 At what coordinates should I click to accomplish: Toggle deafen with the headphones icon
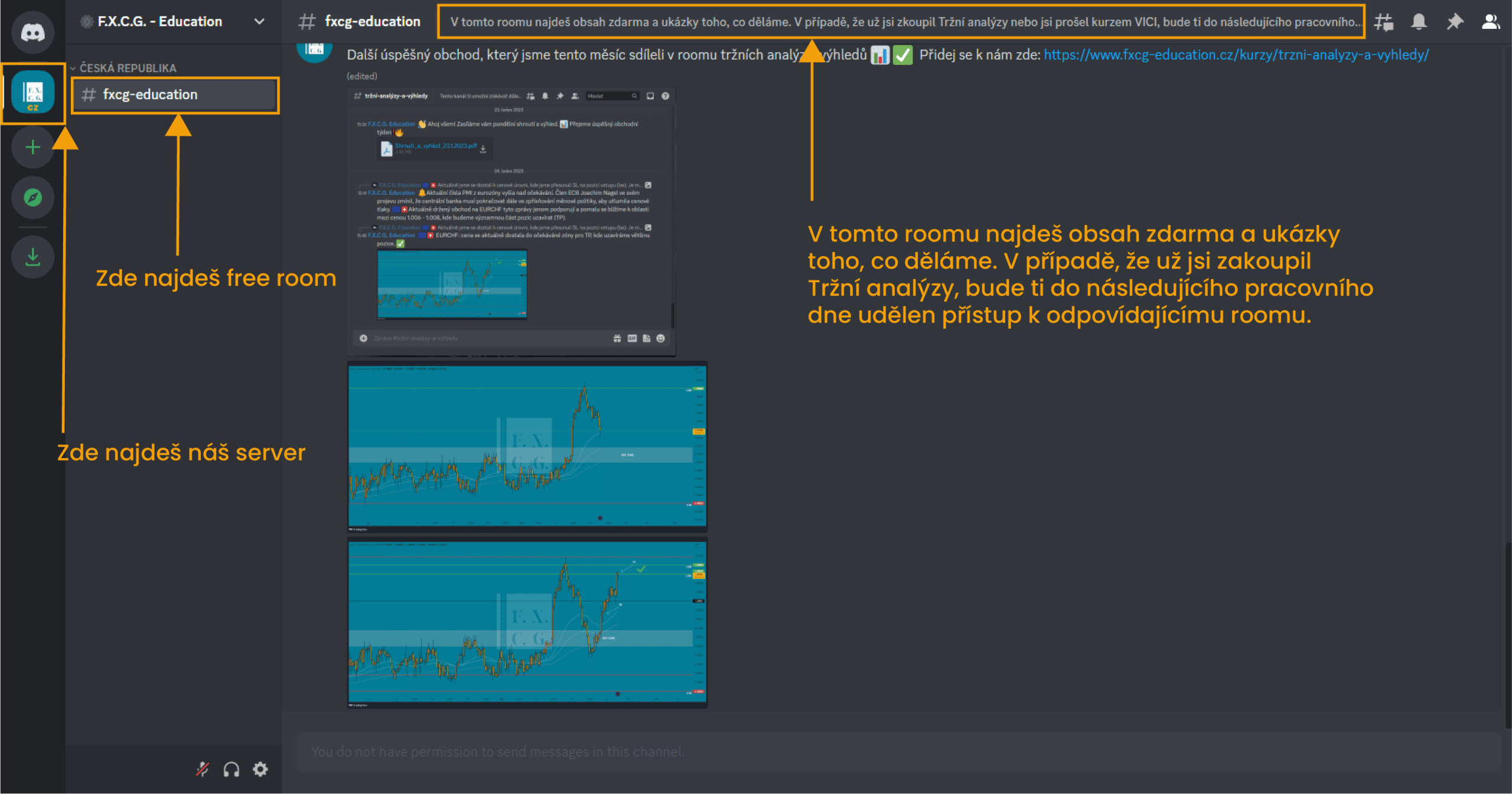coord(232,769)
